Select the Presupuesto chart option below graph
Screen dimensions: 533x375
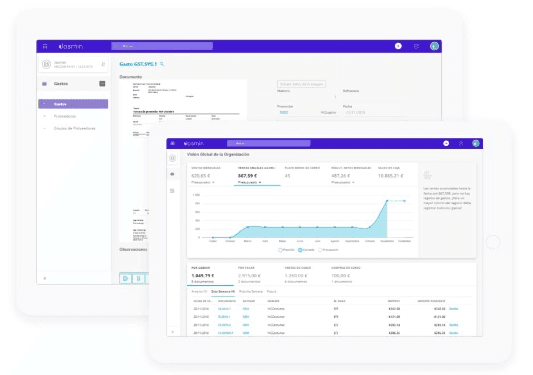click(x=328, y=250)
